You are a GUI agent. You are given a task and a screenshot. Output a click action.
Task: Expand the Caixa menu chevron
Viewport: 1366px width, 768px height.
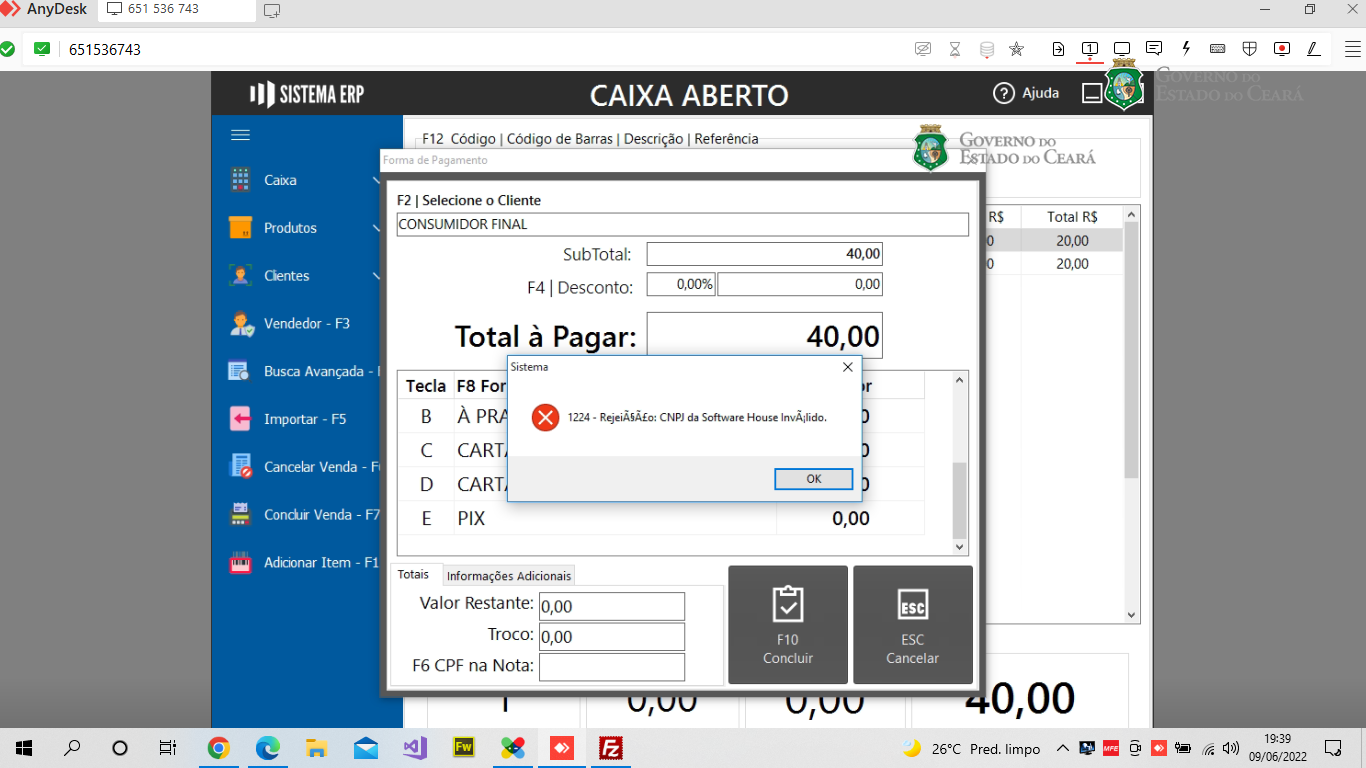(376, 180)
